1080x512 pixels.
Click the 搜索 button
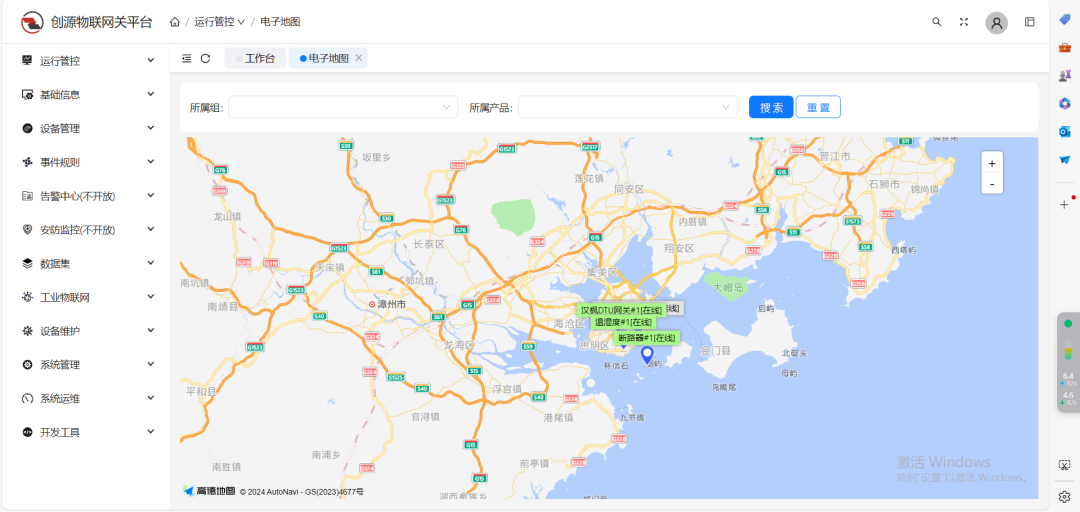(x=771, y=107)
